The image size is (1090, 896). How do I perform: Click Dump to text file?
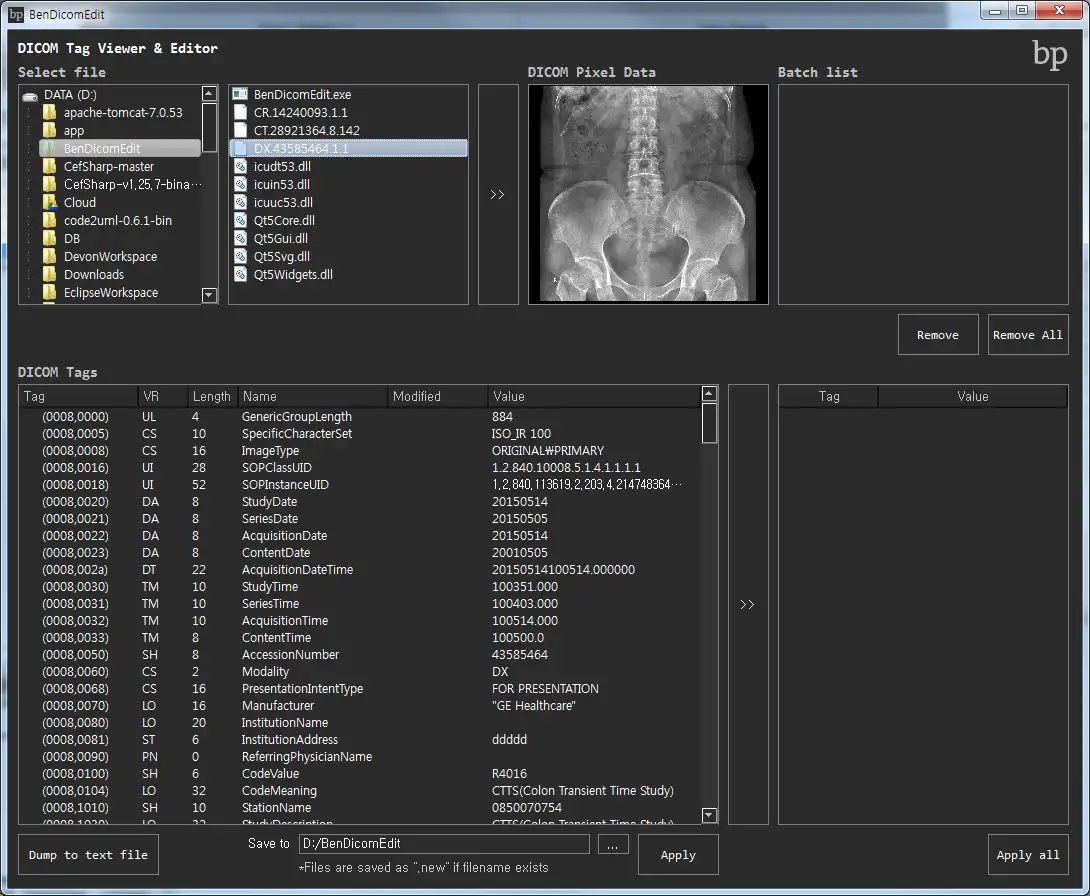(88, 855)
